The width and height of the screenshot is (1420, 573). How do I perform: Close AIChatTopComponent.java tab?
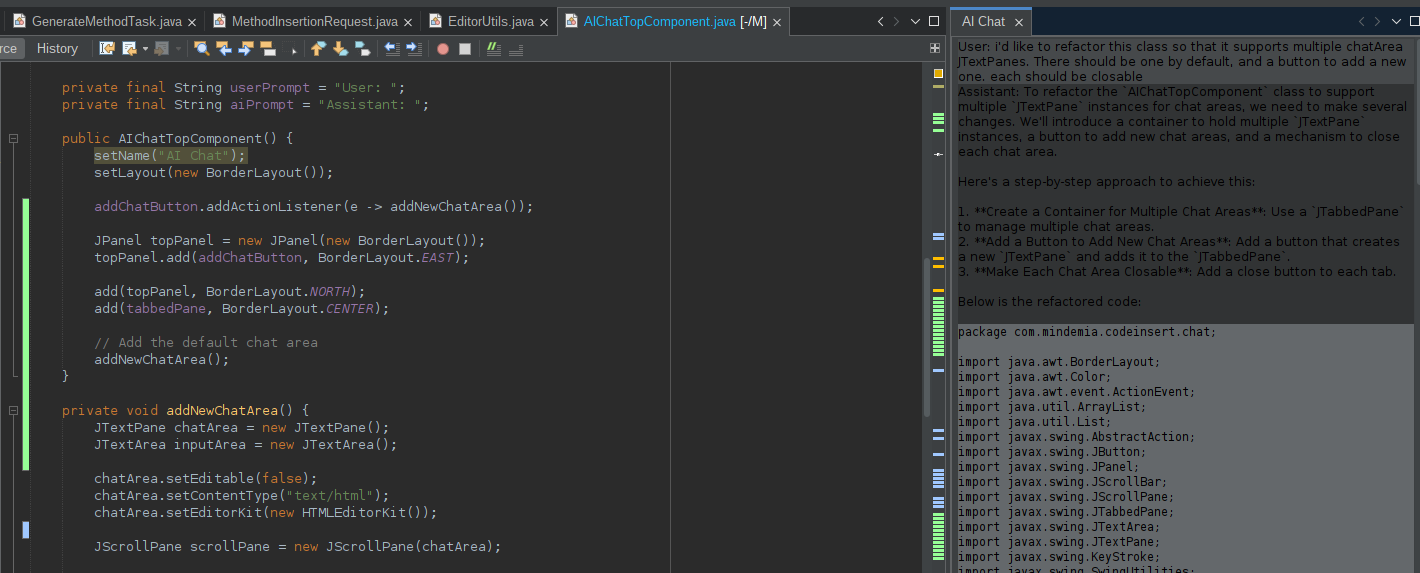click(x=776, y=22)
